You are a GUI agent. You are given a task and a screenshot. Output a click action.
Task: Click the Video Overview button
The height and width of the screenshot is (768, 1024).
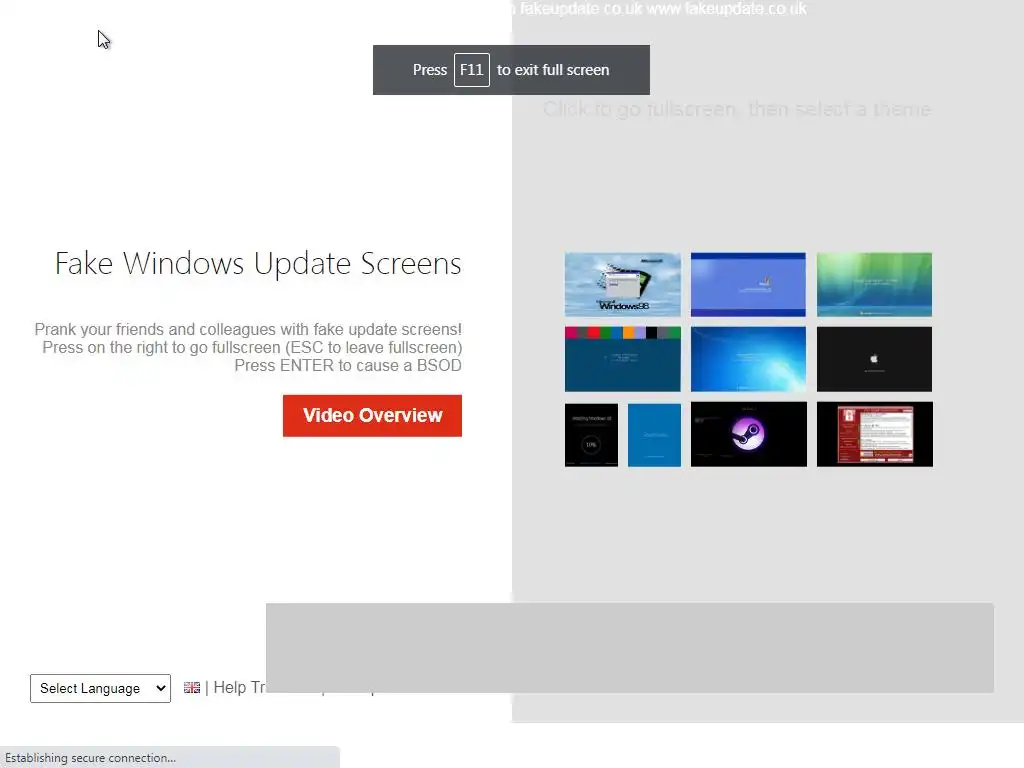pyautogui.click(x=372, y=415)
